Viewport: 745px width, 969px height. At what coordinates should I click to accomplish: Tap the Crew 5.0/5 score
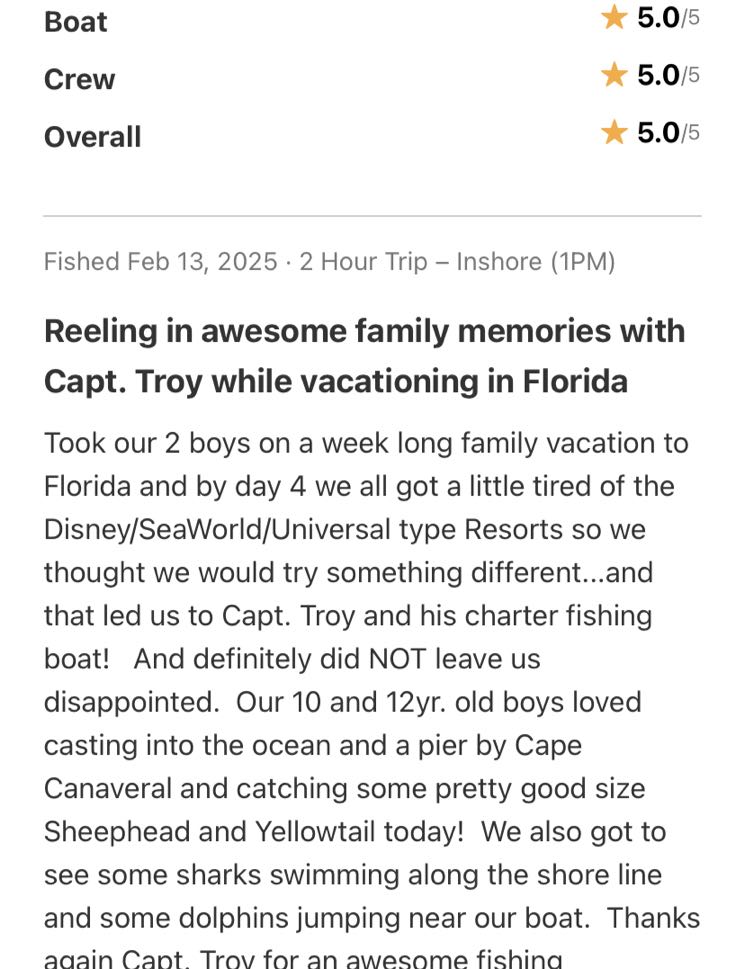(x=668, y=75)
